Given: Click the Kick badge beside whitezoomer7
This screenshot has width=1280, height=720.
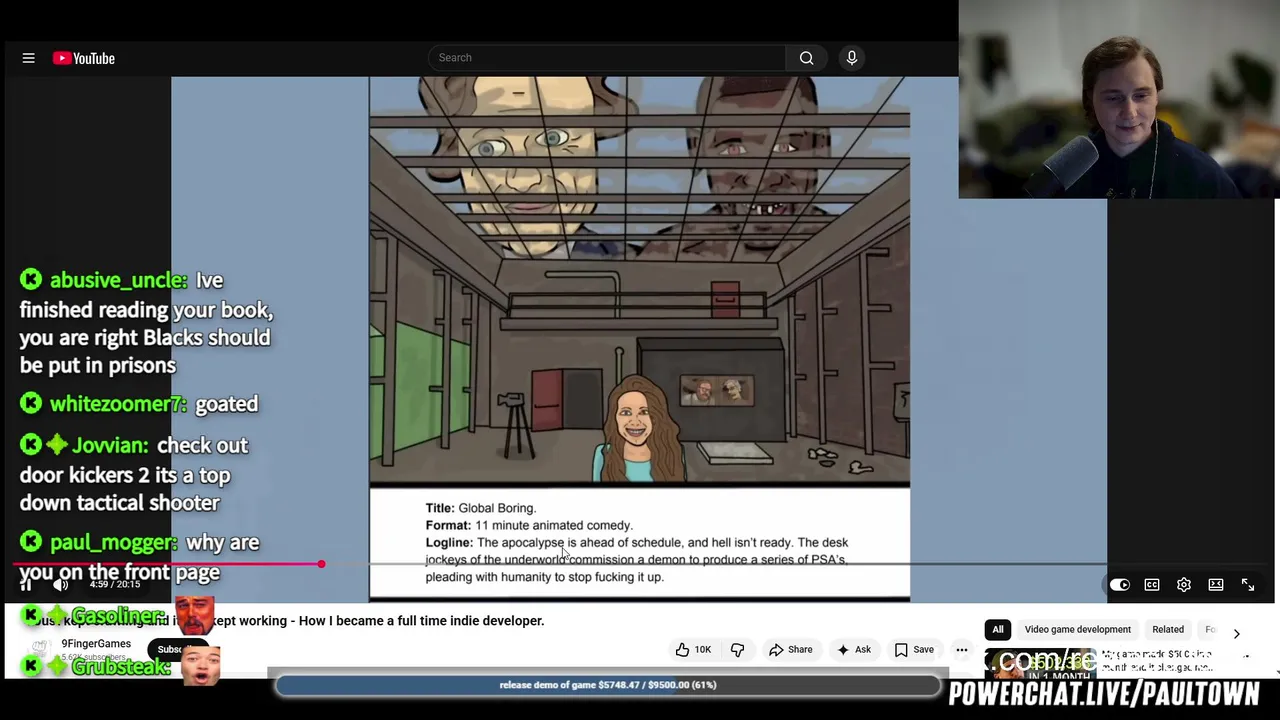Looking at the screenshot, I should [x=31, y=403].
